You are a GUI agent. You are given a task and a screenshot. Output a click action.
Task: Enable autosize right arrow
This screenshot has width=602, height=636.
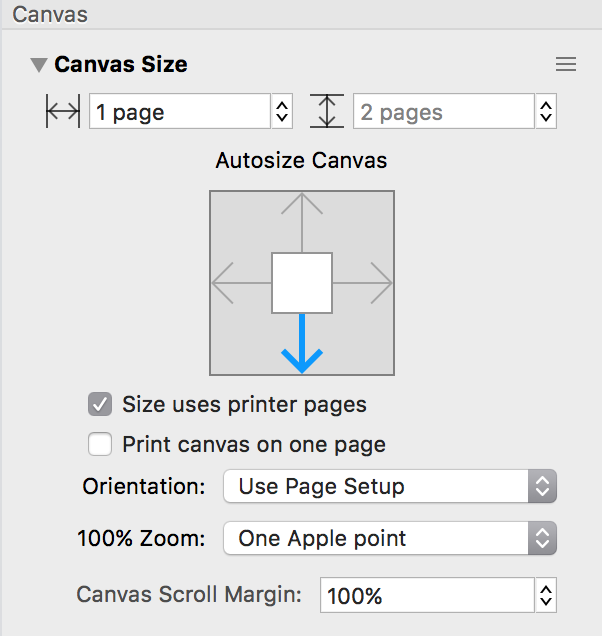point(362,283)
